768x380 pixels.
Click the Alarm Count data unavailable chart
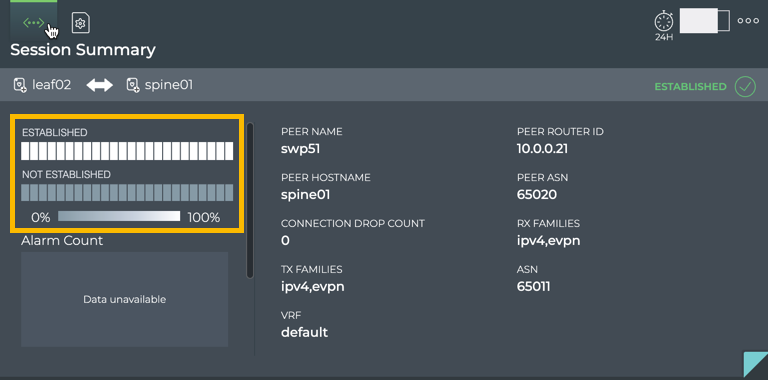tap(124, 299)
